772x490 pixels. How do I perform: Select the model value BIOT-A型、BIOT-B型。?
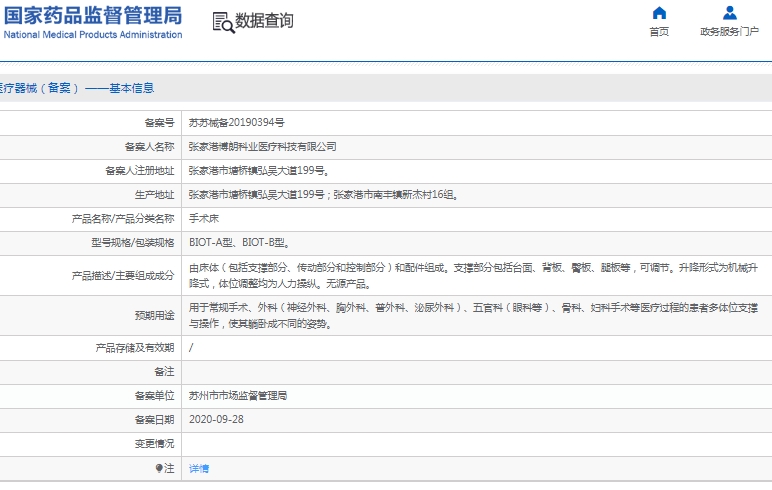(x=239, y=243)
